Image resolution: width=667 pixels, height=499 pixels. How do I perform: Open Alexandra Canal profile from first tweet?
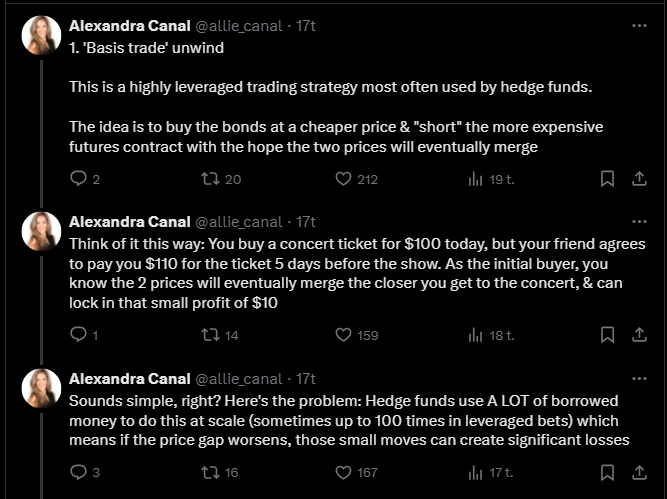click(x=129, y=26)
